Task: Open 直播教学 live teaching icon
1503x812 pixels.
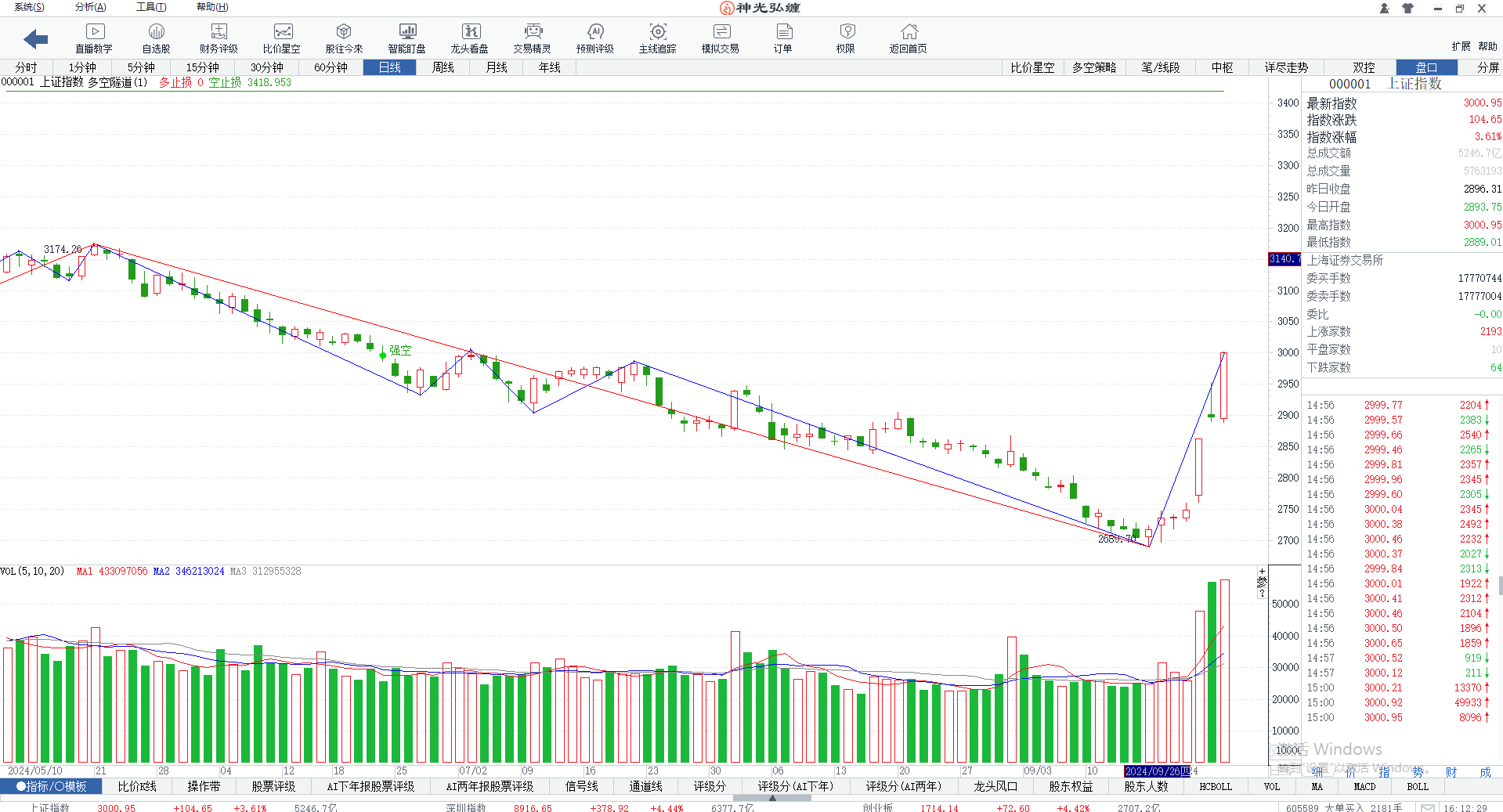Action: pyautogui.click(x=94, y=38)
